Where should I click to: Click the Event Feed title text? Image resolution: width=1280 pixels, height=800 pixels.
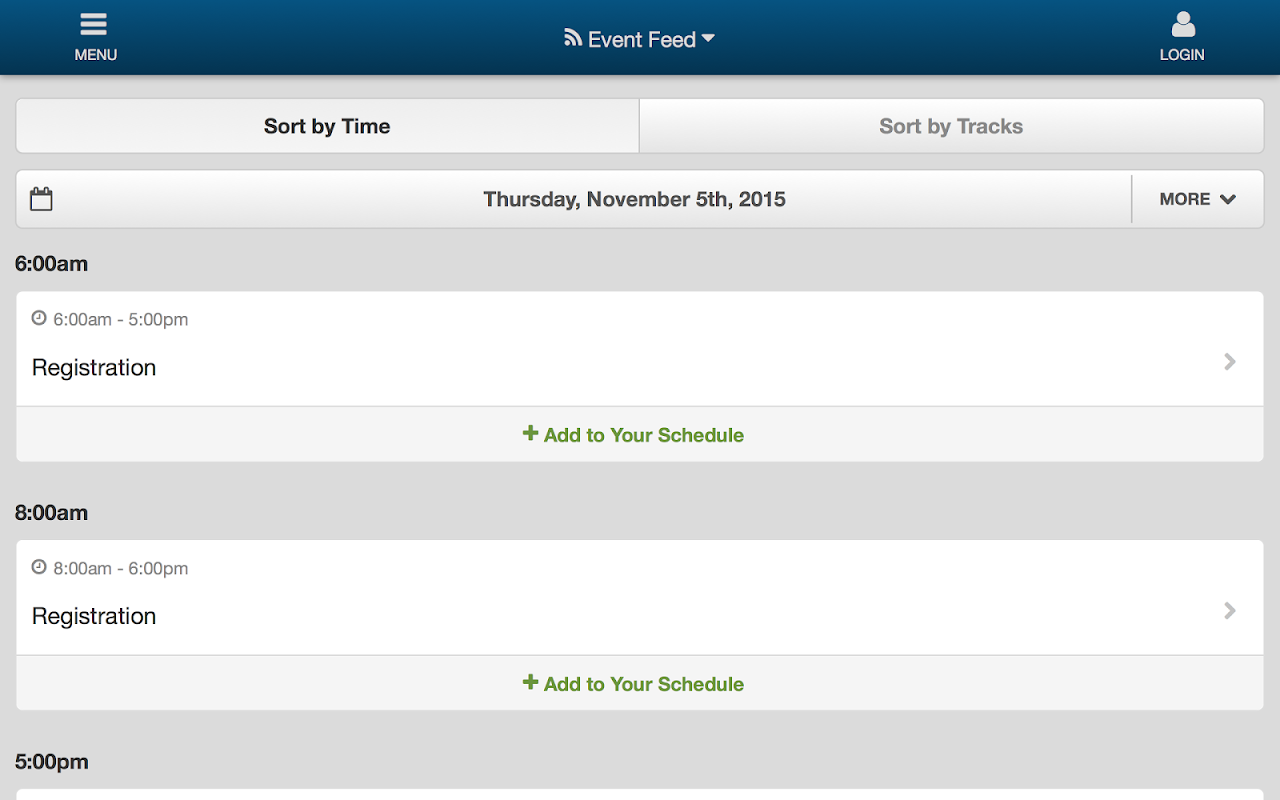pos(642,40)
